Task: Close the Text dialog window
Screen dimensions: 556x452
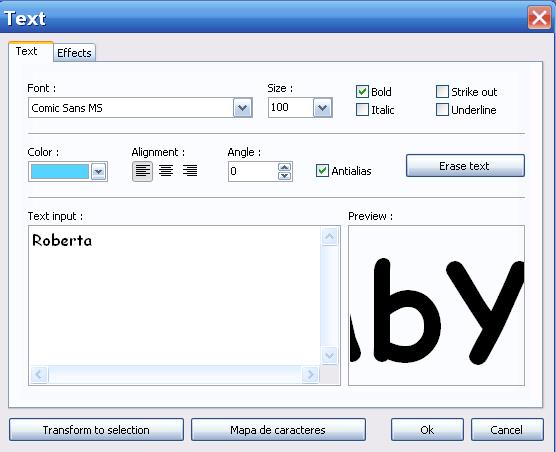Action: pos(539,17)
